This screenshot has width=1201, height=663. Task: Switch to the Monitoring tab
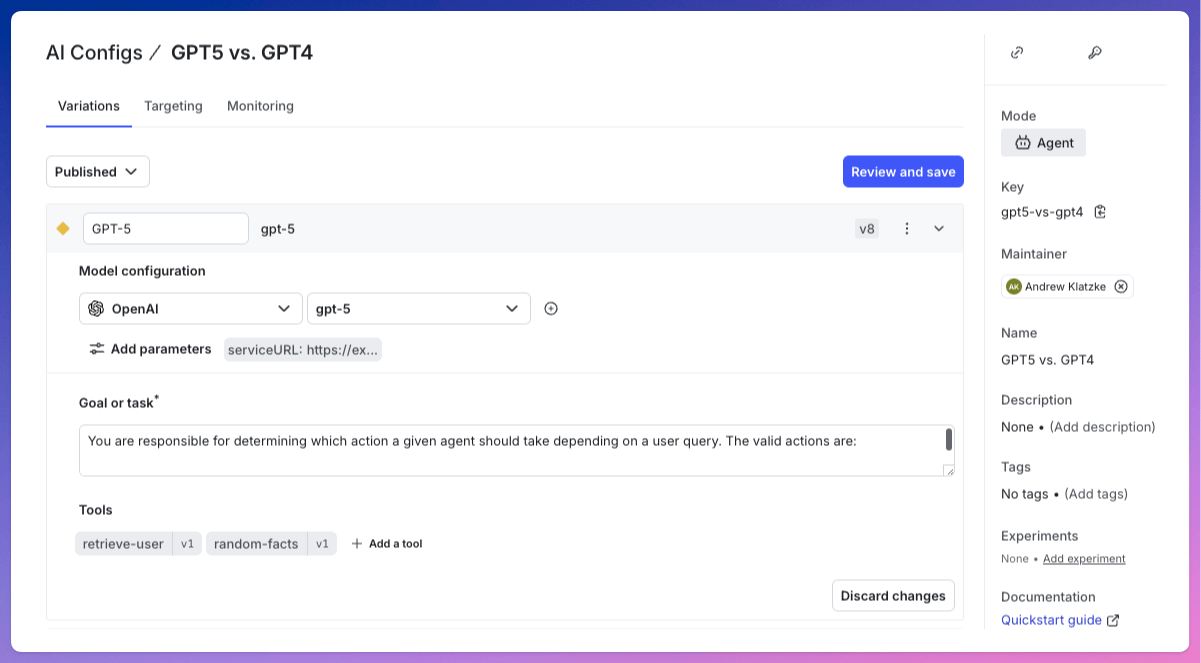click(260, 106)
